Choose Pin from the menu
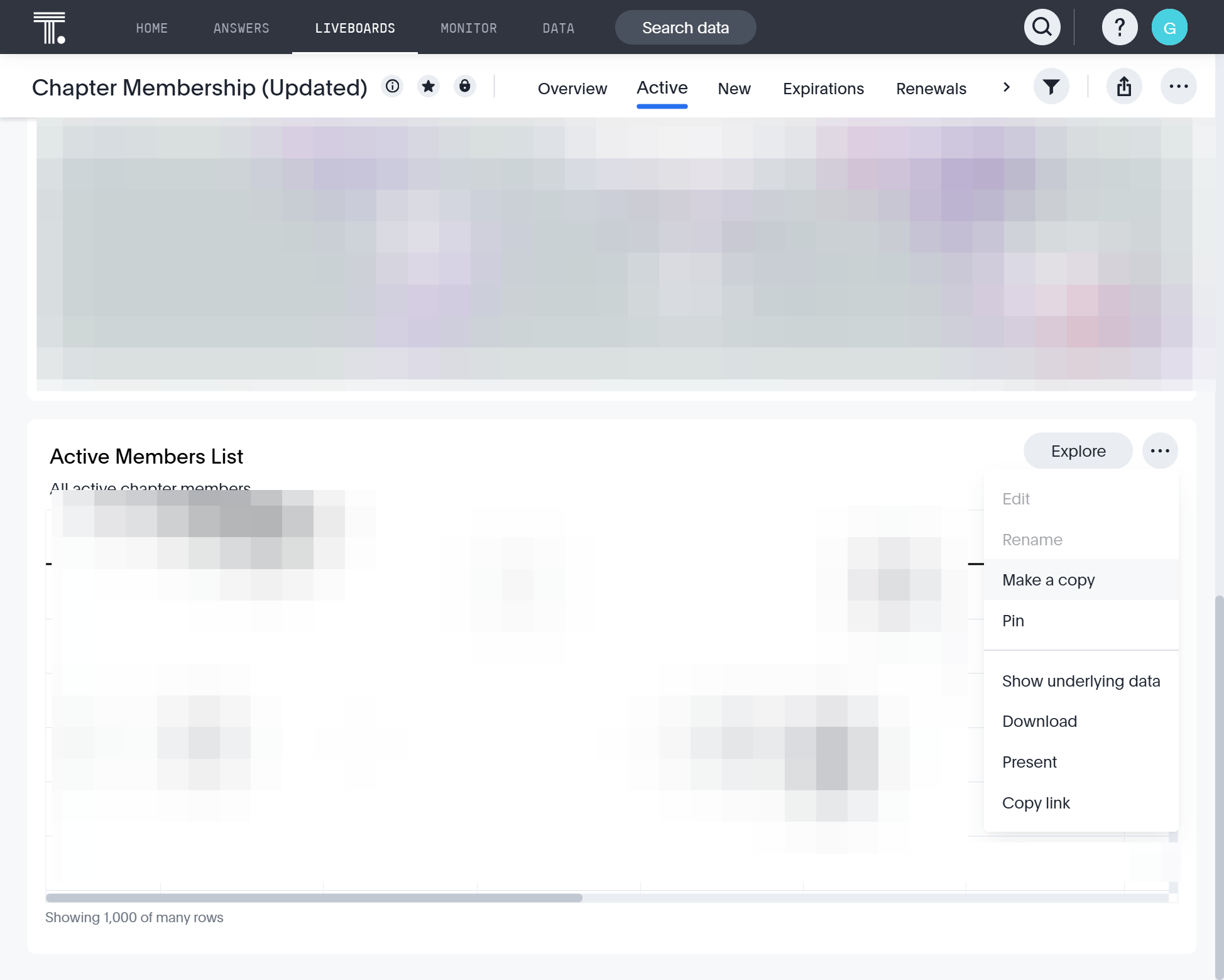 click(x=1081, y=621)
